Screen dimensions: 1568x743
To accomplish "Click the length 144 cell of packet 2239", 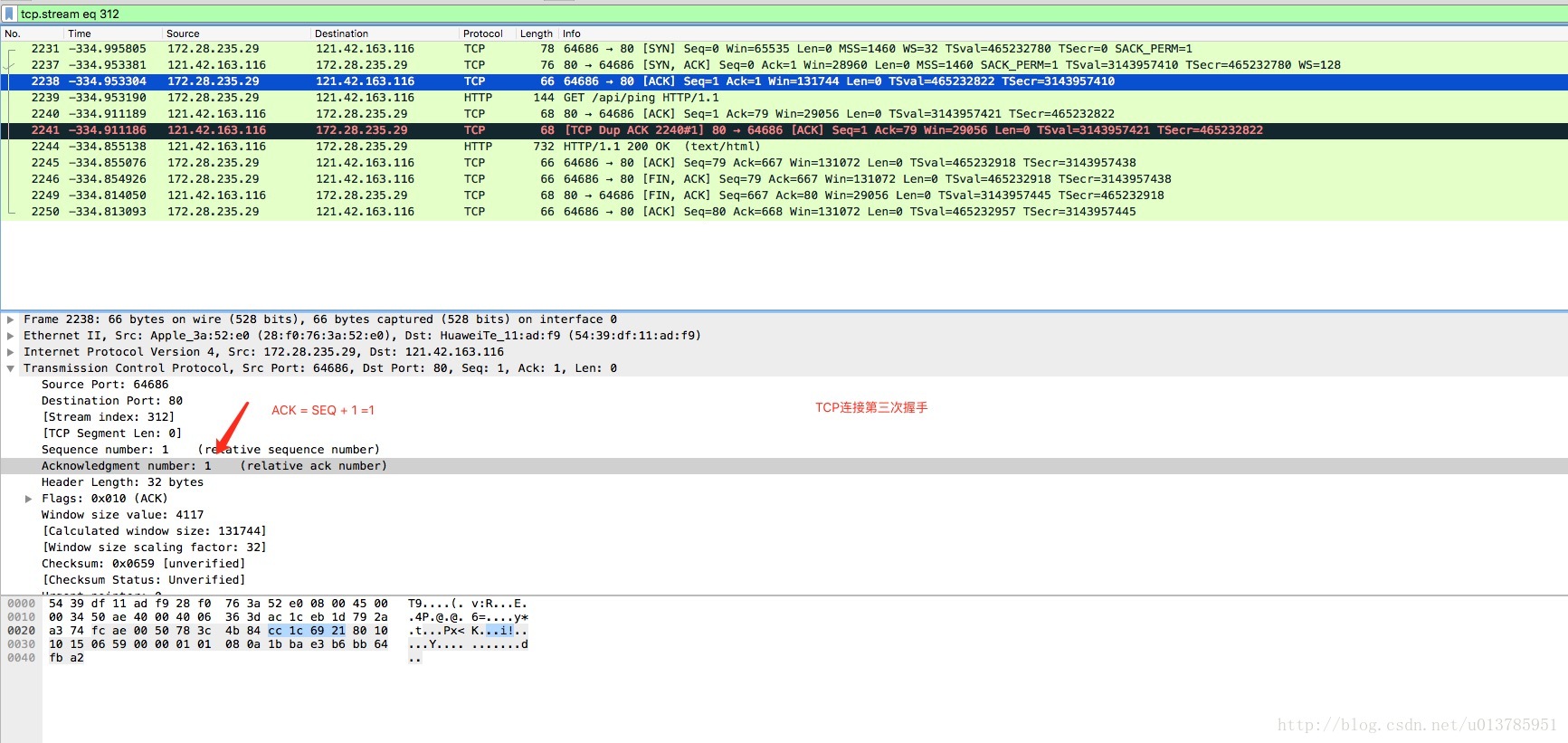I will click(x=543, y=98).
